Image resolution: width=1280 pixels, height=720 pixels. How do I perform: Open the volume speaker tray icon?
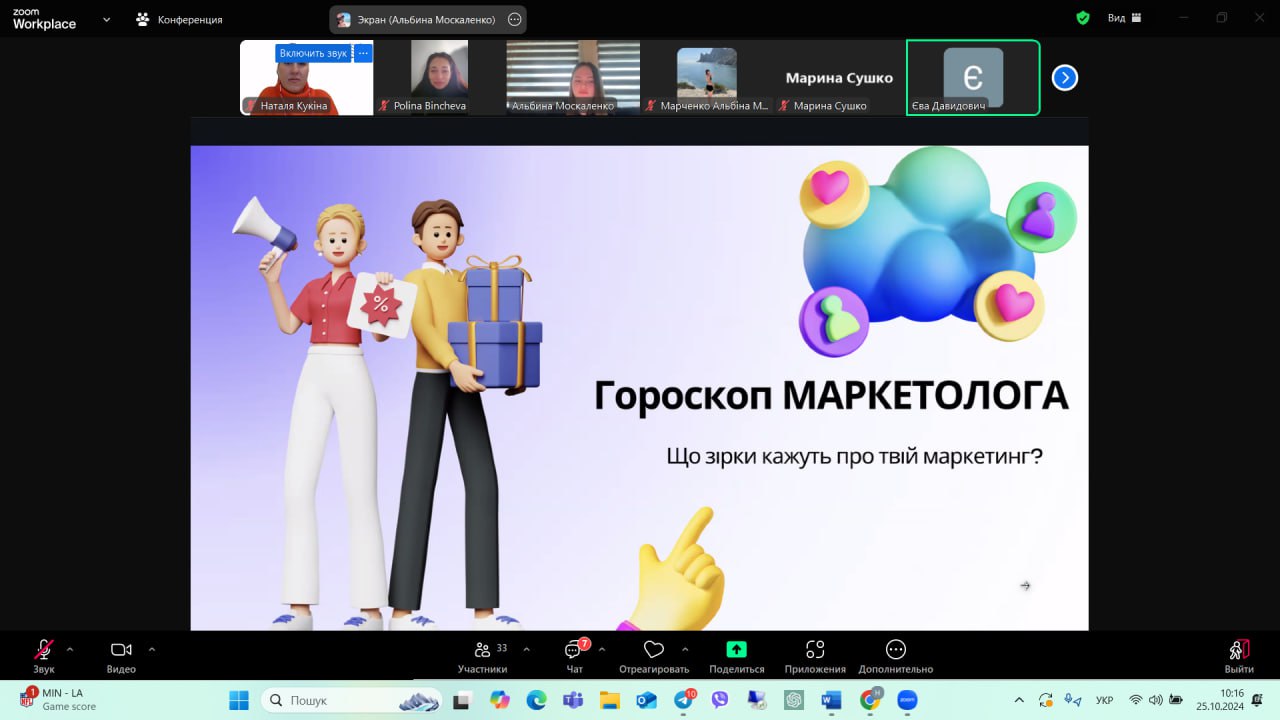pyautogui.click(x=1156, y=700)
